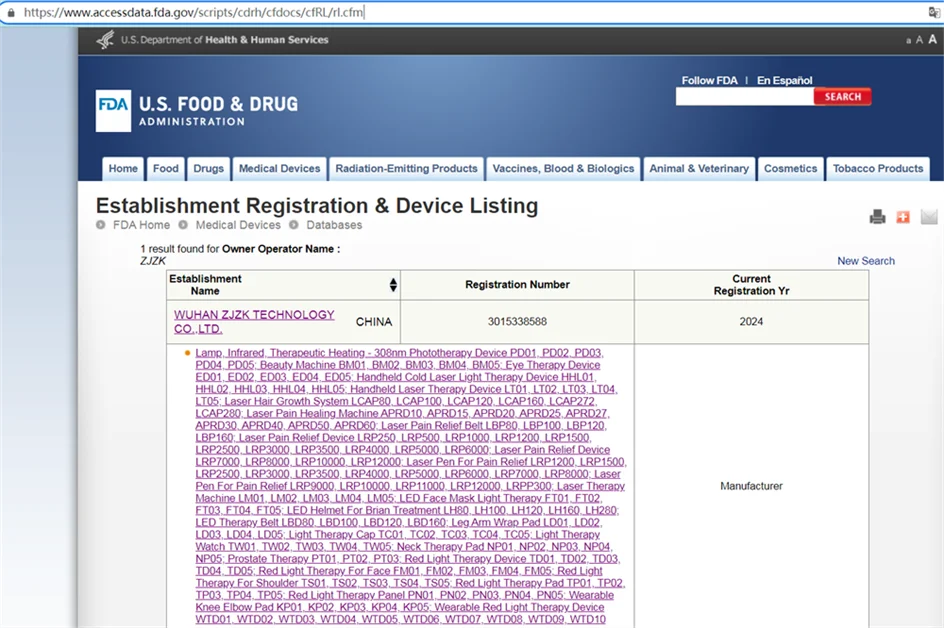
Task: Click the HHS eagle logo
Action: [x=105, y=40]
